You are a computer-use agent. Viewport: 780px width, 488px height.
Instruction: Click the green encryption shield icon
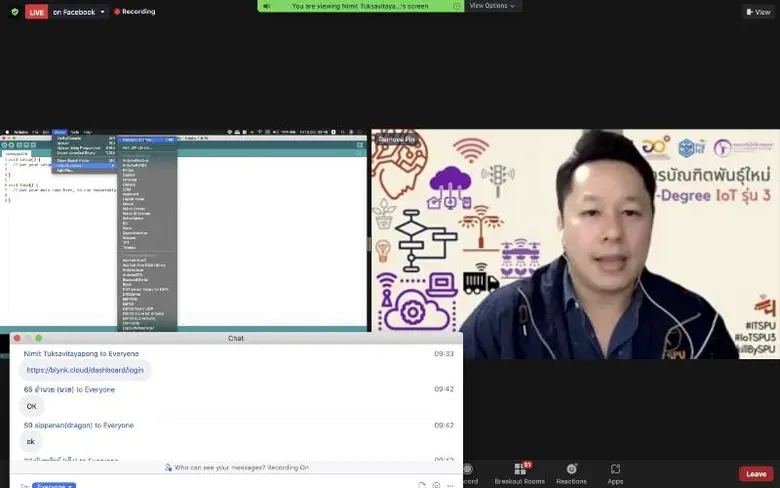coord(14,12)
